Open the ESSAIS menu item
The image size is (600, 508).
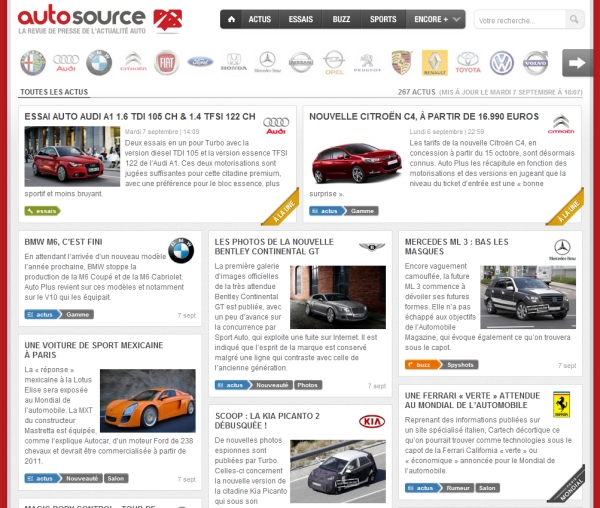pos(300,19)
